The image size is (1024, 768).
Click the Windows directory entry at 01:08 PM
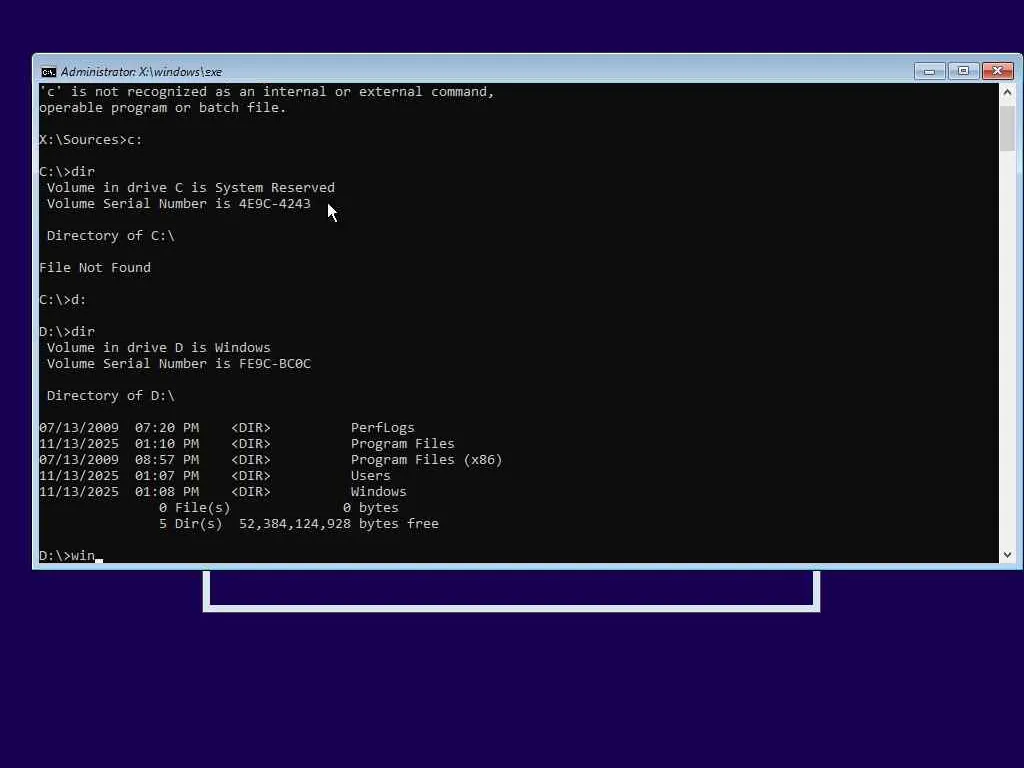(x=223, y=492)
